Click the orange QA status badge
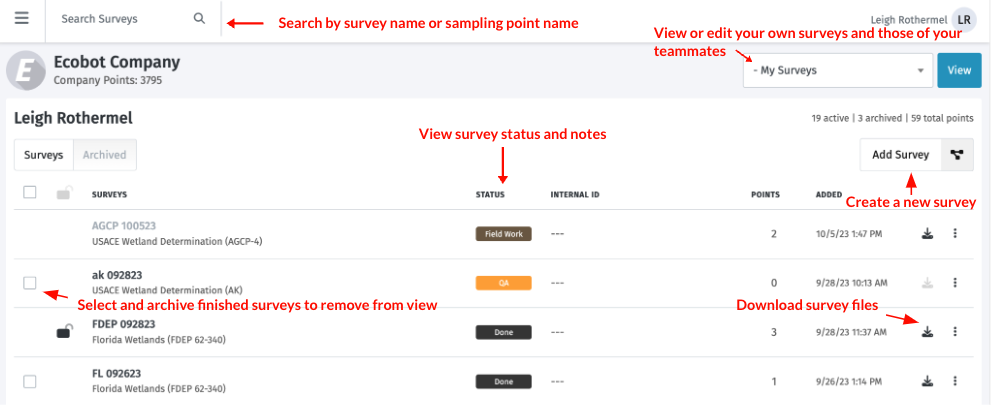The width and height of the screenshot is (992, 406). (503, 283)
